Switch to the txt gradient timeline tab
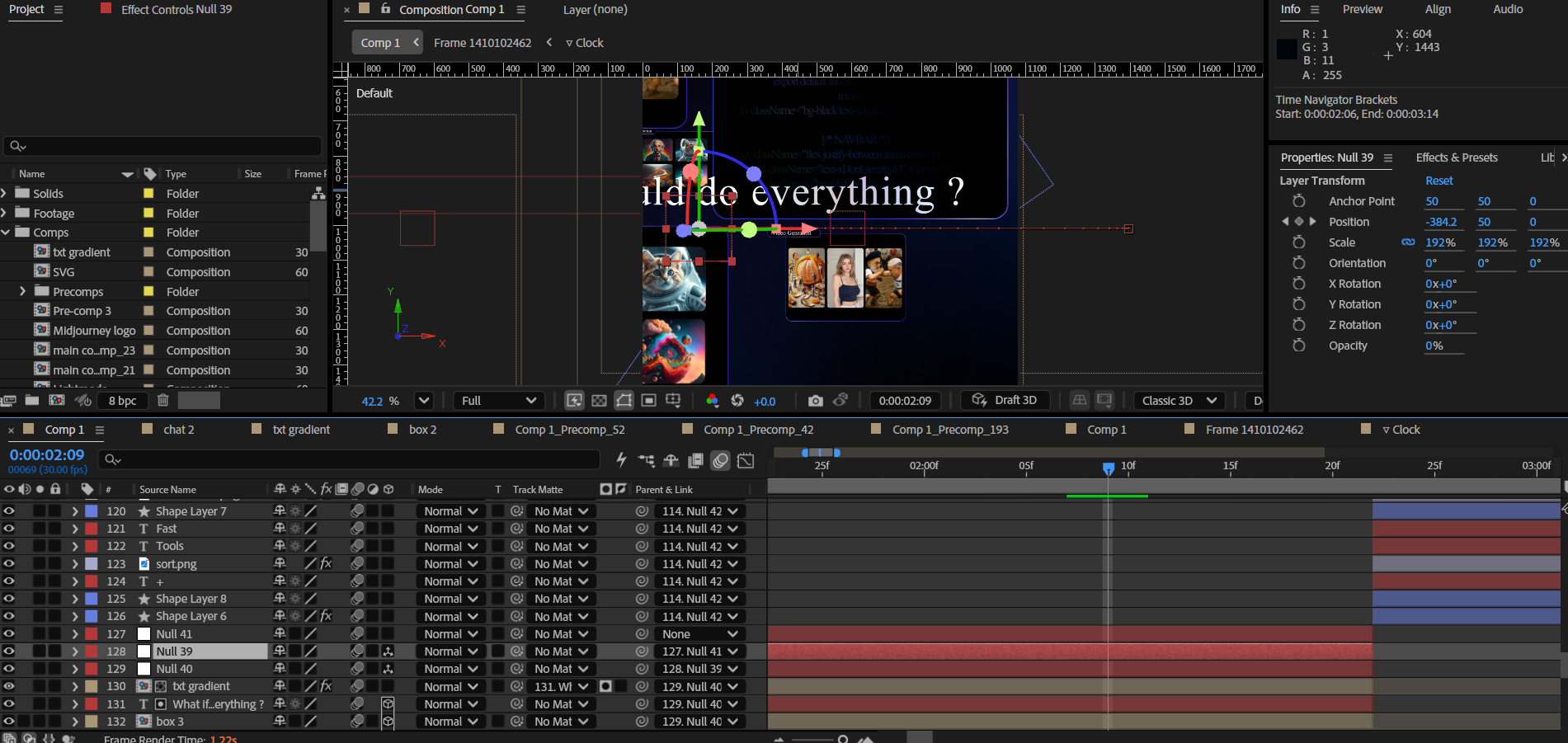 (300, 430)
